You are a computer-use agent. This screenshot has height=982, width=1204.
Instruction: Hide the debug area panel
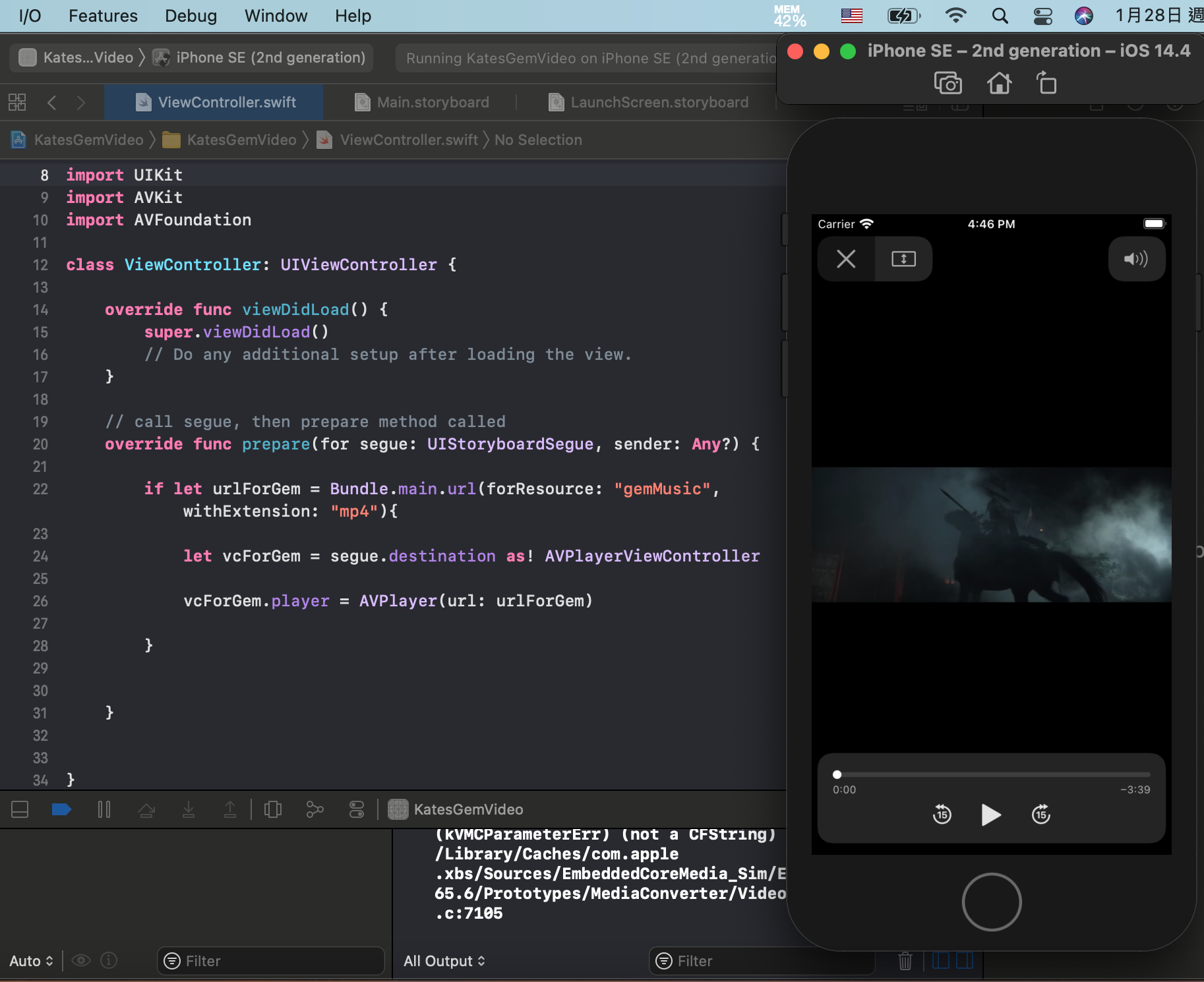[20, 809]
